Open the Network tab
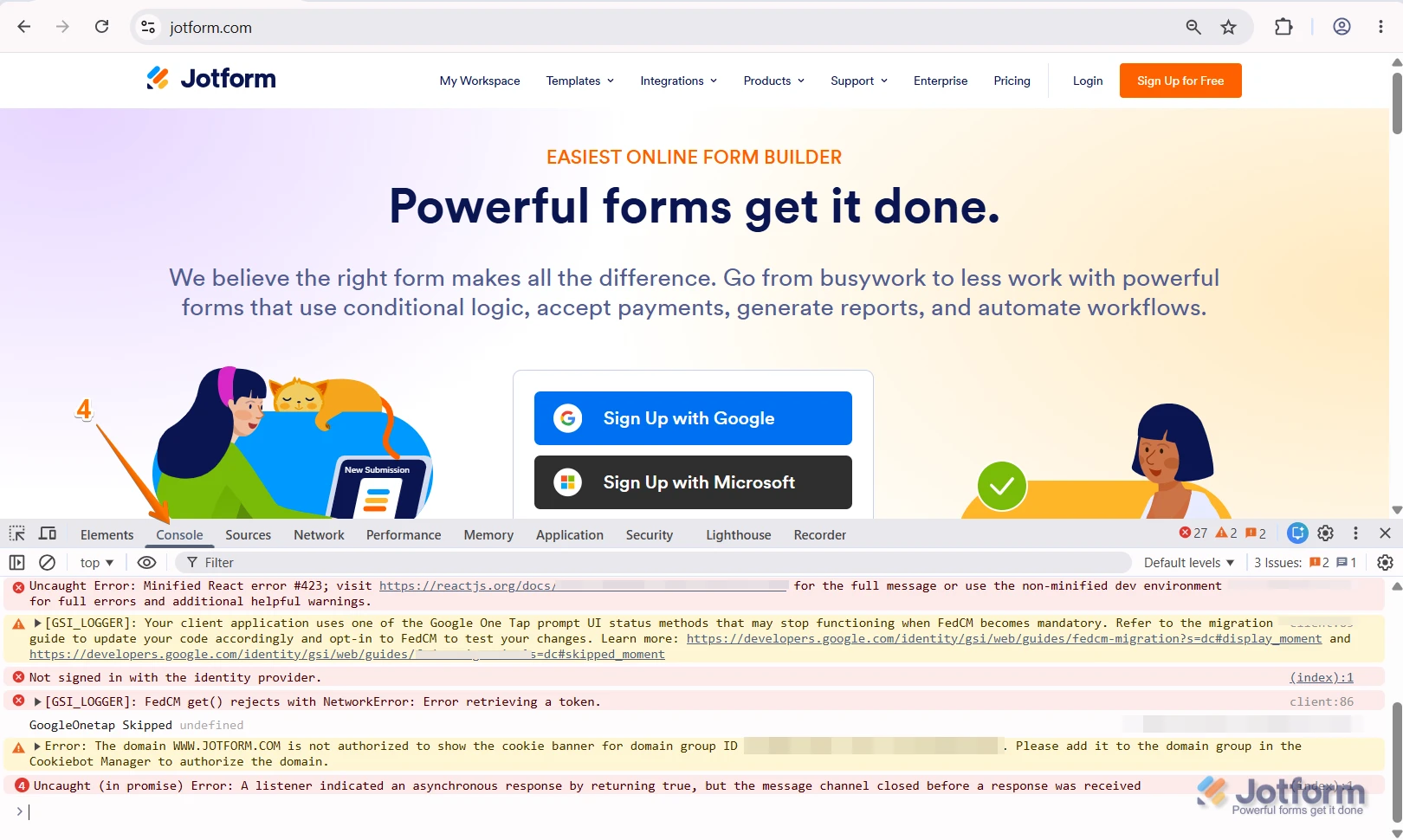 pyautogui.click(x=319, y=535)
